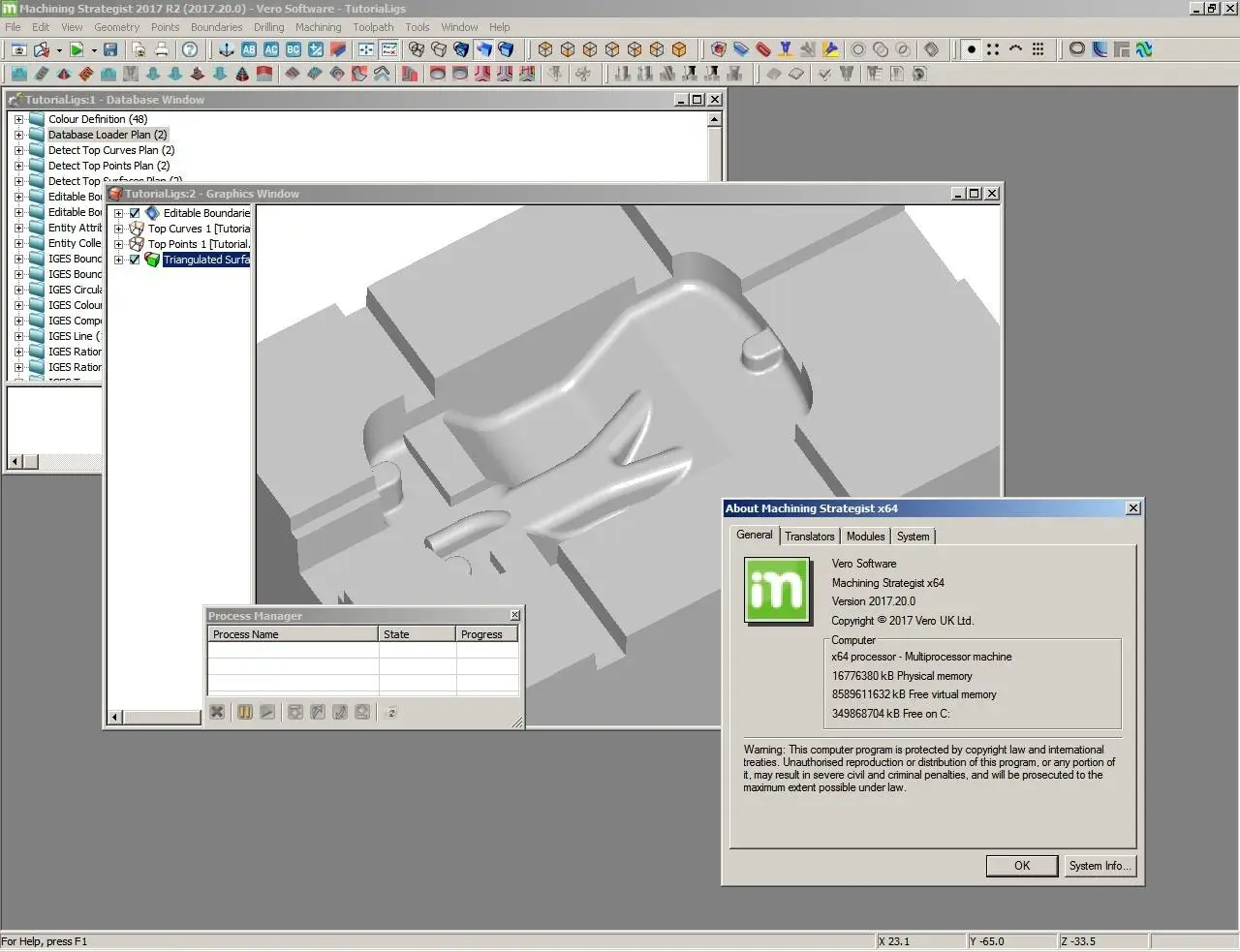
Task: Click the Graphics Window tree left scroll arrow
Action: (x=114, y=718)
